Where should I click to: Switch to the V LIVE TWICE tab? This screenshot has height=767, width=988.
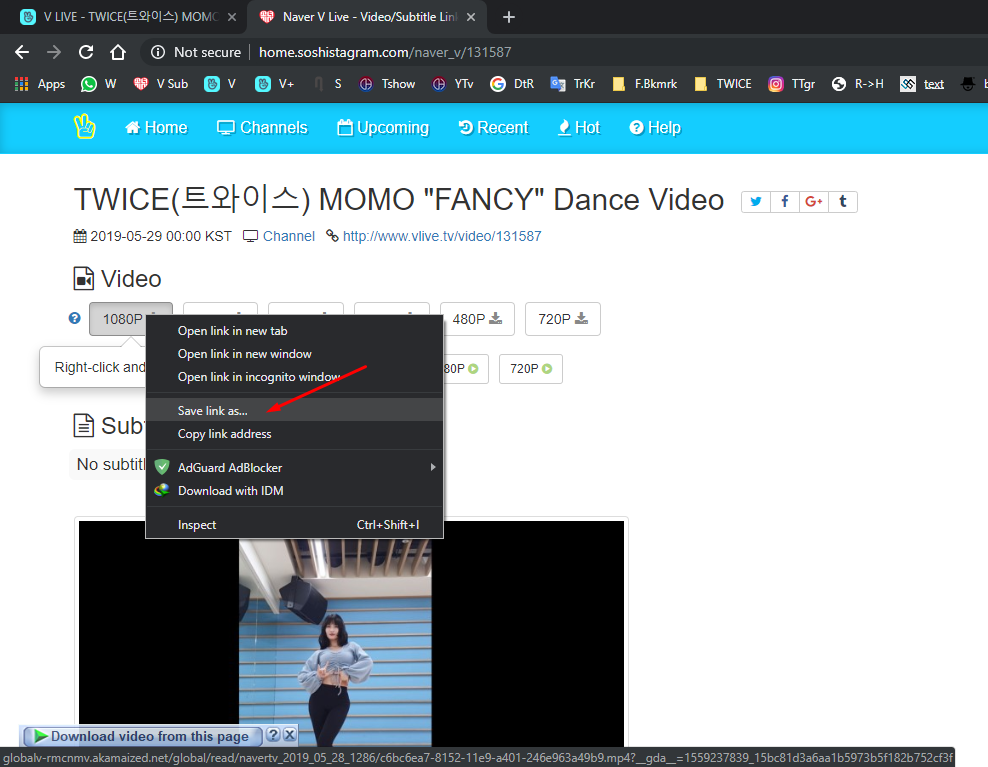click(x=120, y=17)
